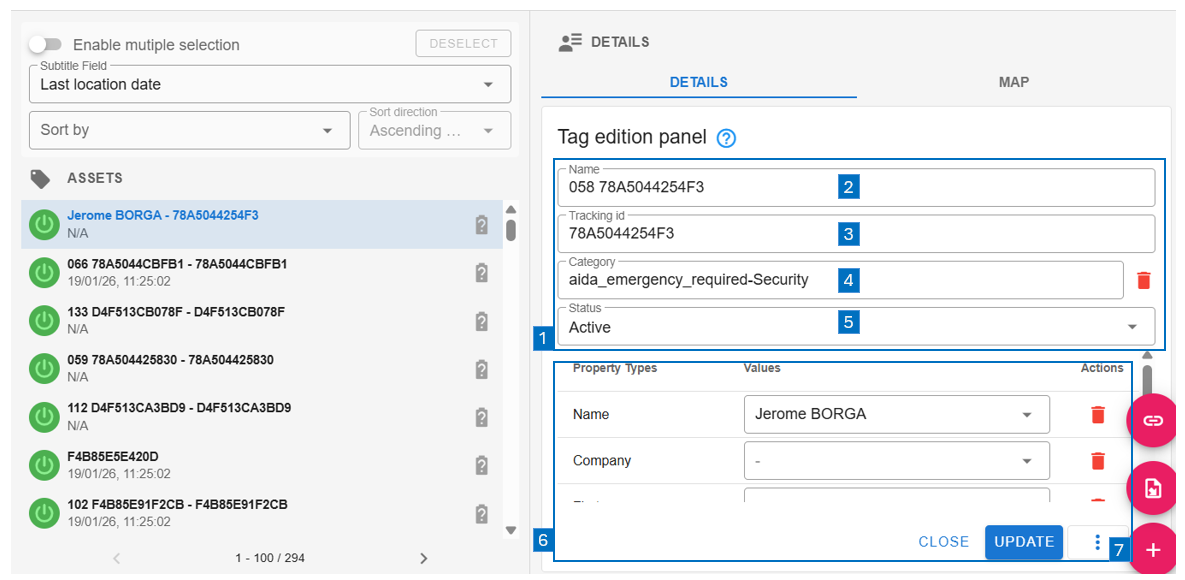Click the help icon beside Tag edition panel
1185x580 pixels.
pyautogui.click(x=727, y=138)
